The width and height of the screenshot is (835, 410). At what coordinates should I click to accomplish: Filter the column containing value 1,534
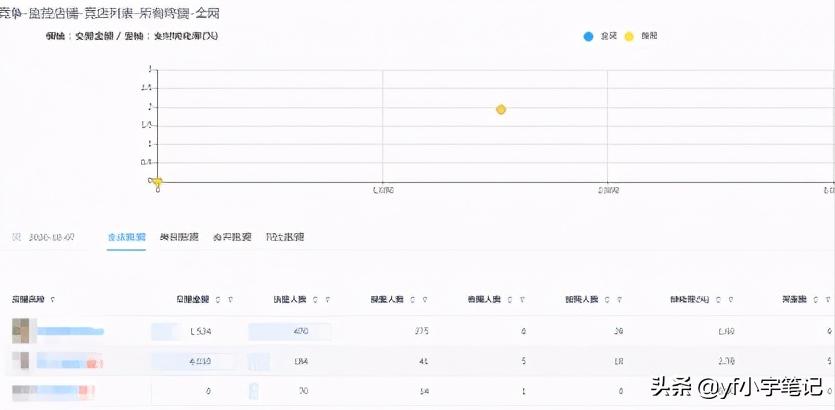(x=230, y=300)
